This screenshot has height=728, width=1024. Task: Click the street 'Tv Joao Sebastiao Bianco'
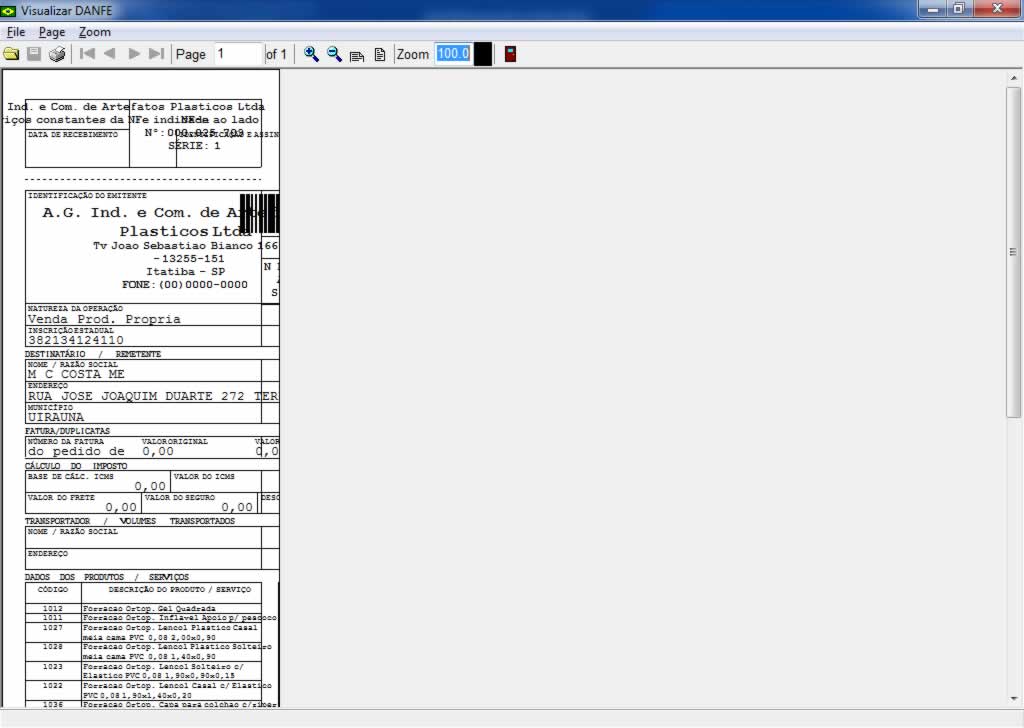coord(173,245)
